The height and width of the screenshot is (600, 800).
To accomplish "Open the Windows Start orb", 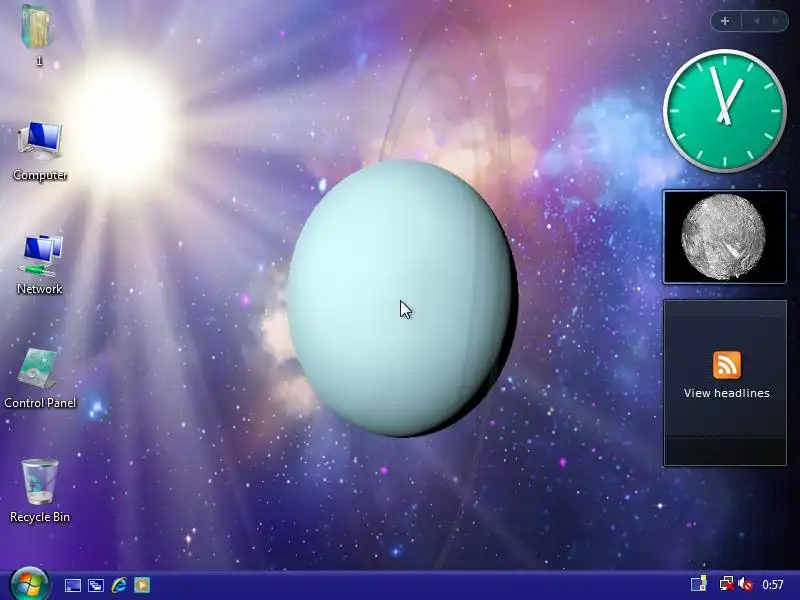I will coord(29,585).
